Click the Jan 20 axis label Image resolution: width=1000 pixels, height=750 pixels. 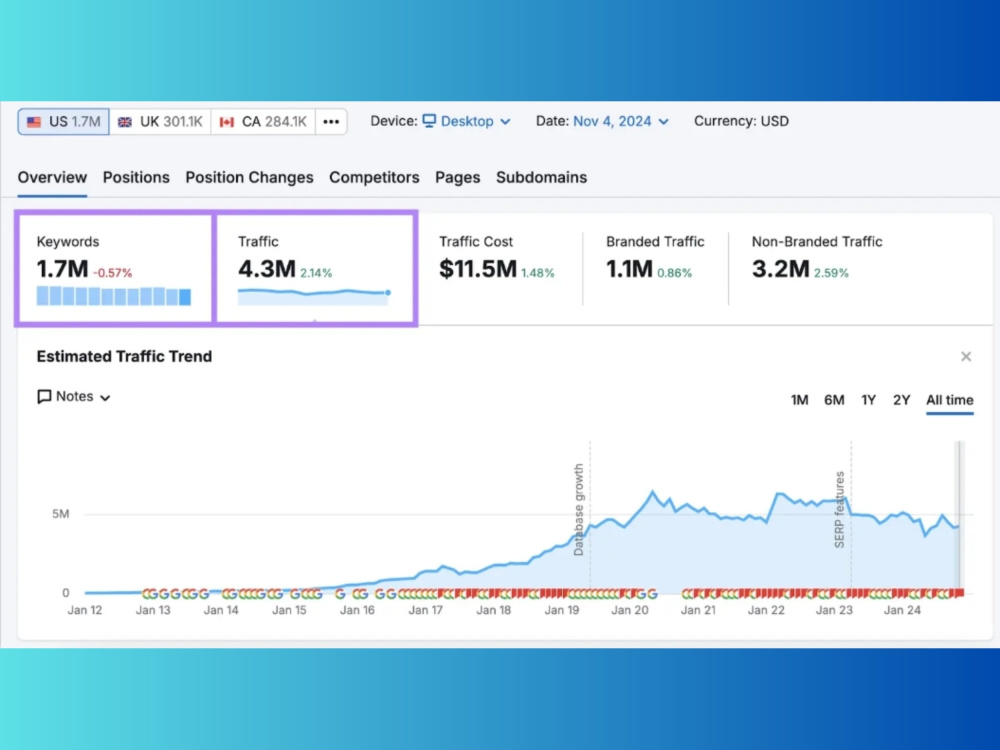pyautogui.click(x=629, y=610)
